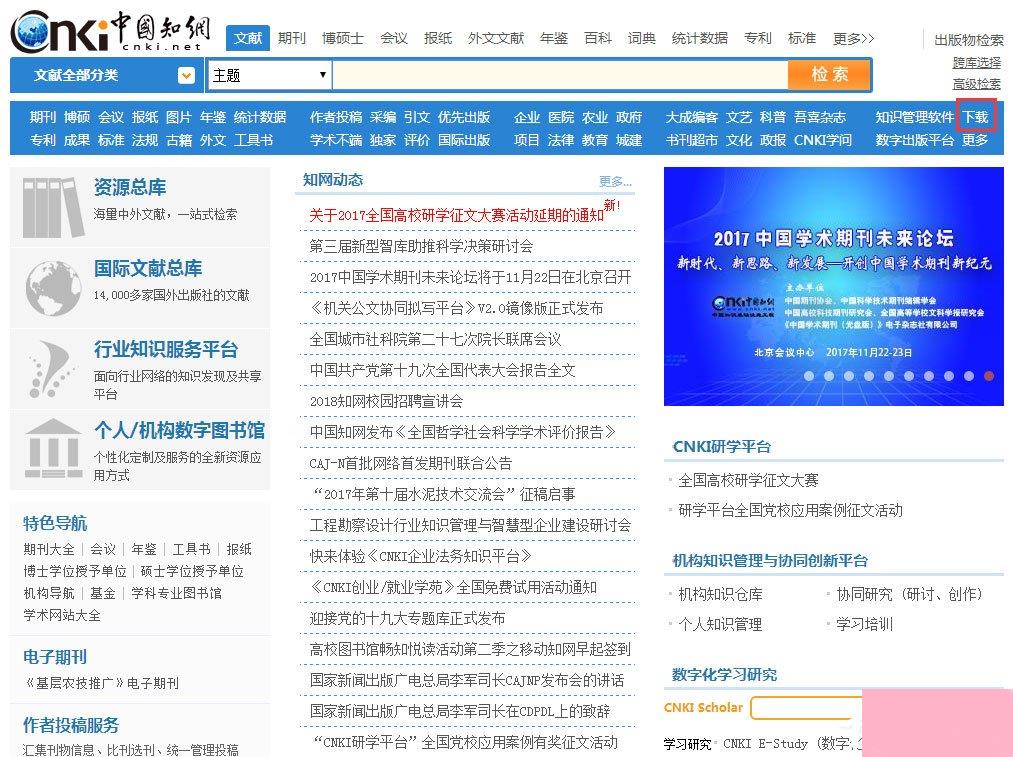Viewport: 1013px width, 757px height.
Task: Click the CNKI Scholar search field
Action: coord(806,708)
